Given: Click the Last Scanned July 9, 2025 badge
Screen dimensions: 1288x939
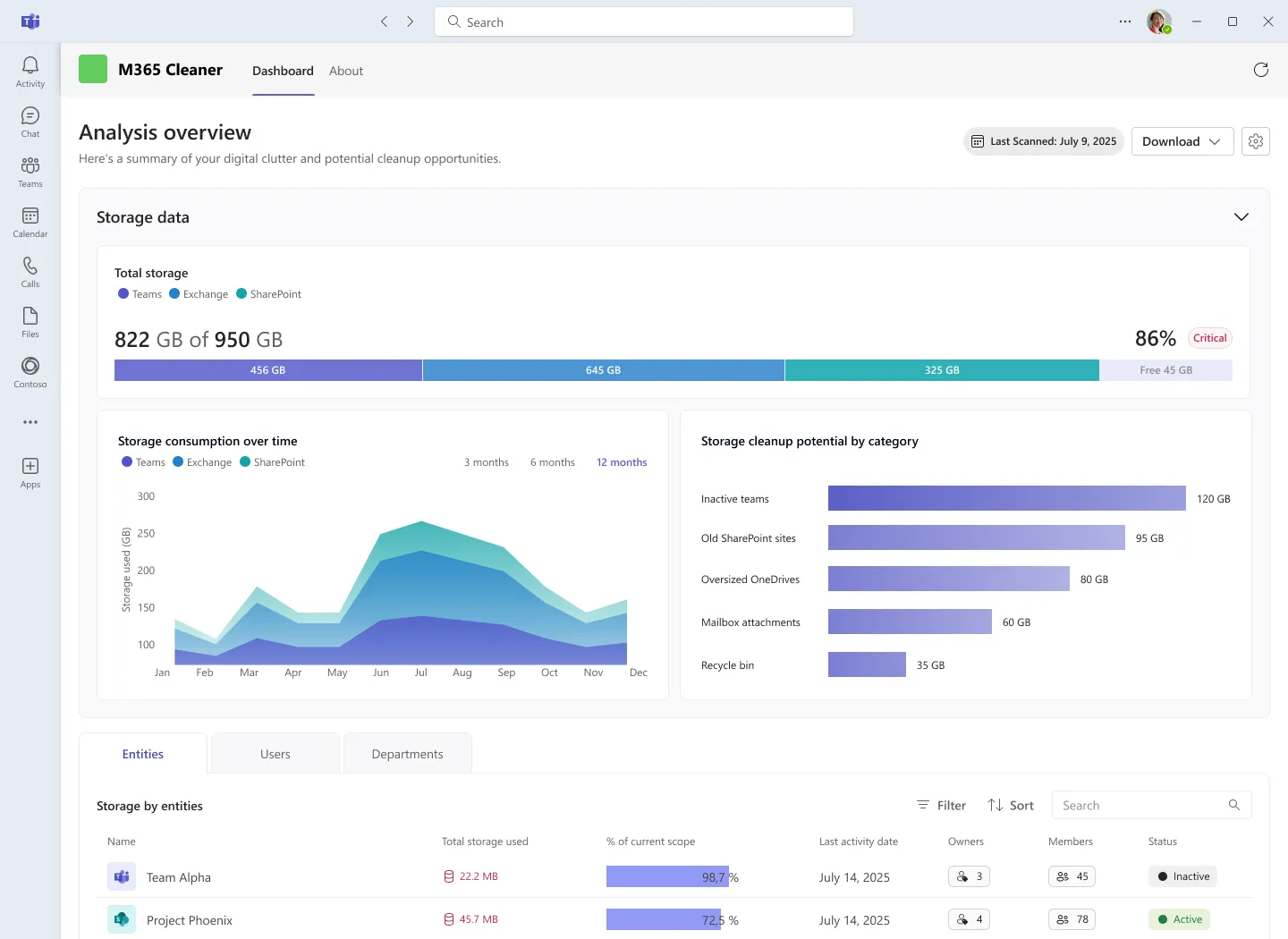Looking at the screenshot, I should [x=1044, y=141].
